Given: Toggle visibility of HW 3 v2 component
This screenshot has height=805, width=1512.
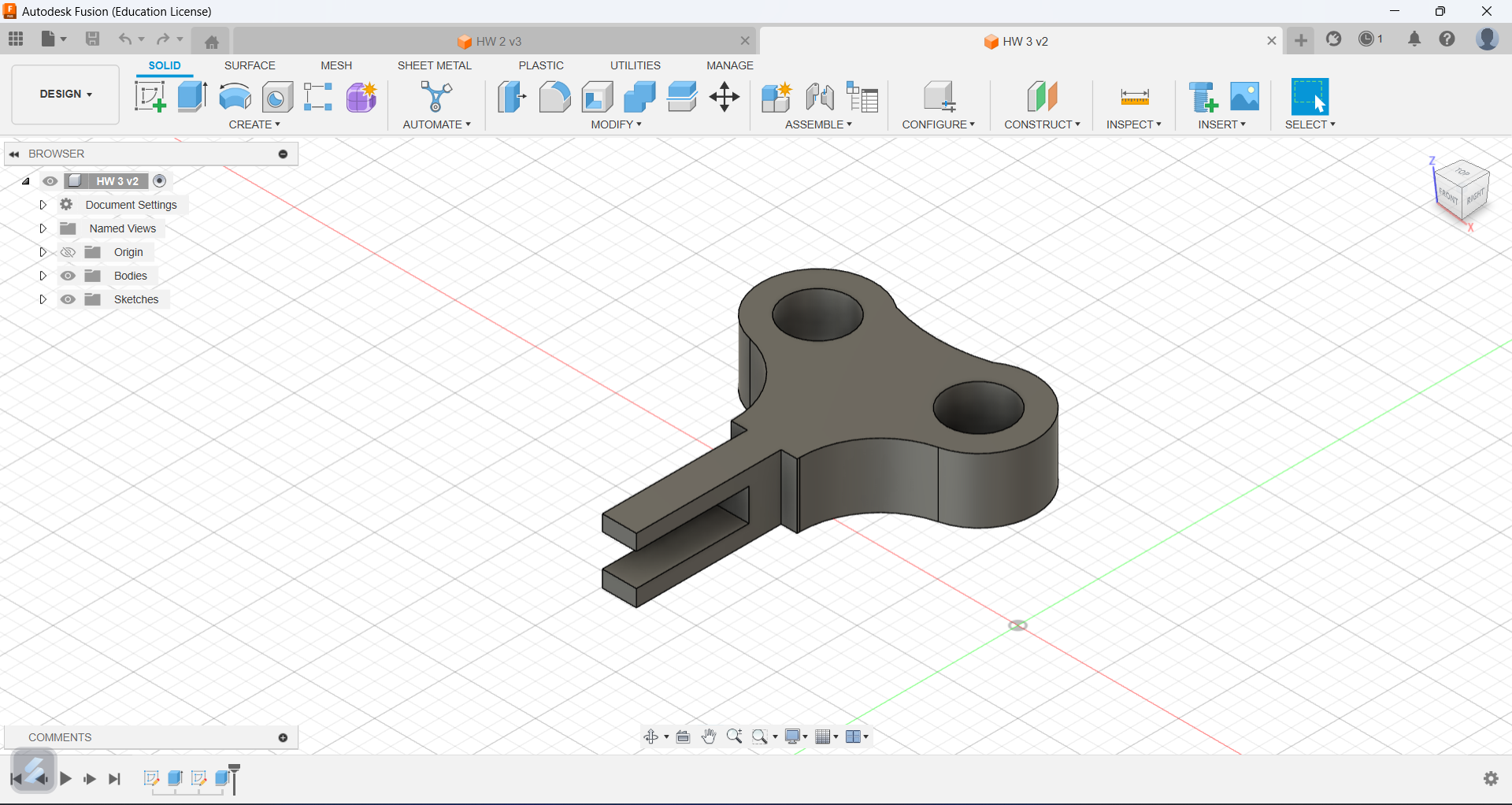Looking at the screenshot, I should click(50, 181).
